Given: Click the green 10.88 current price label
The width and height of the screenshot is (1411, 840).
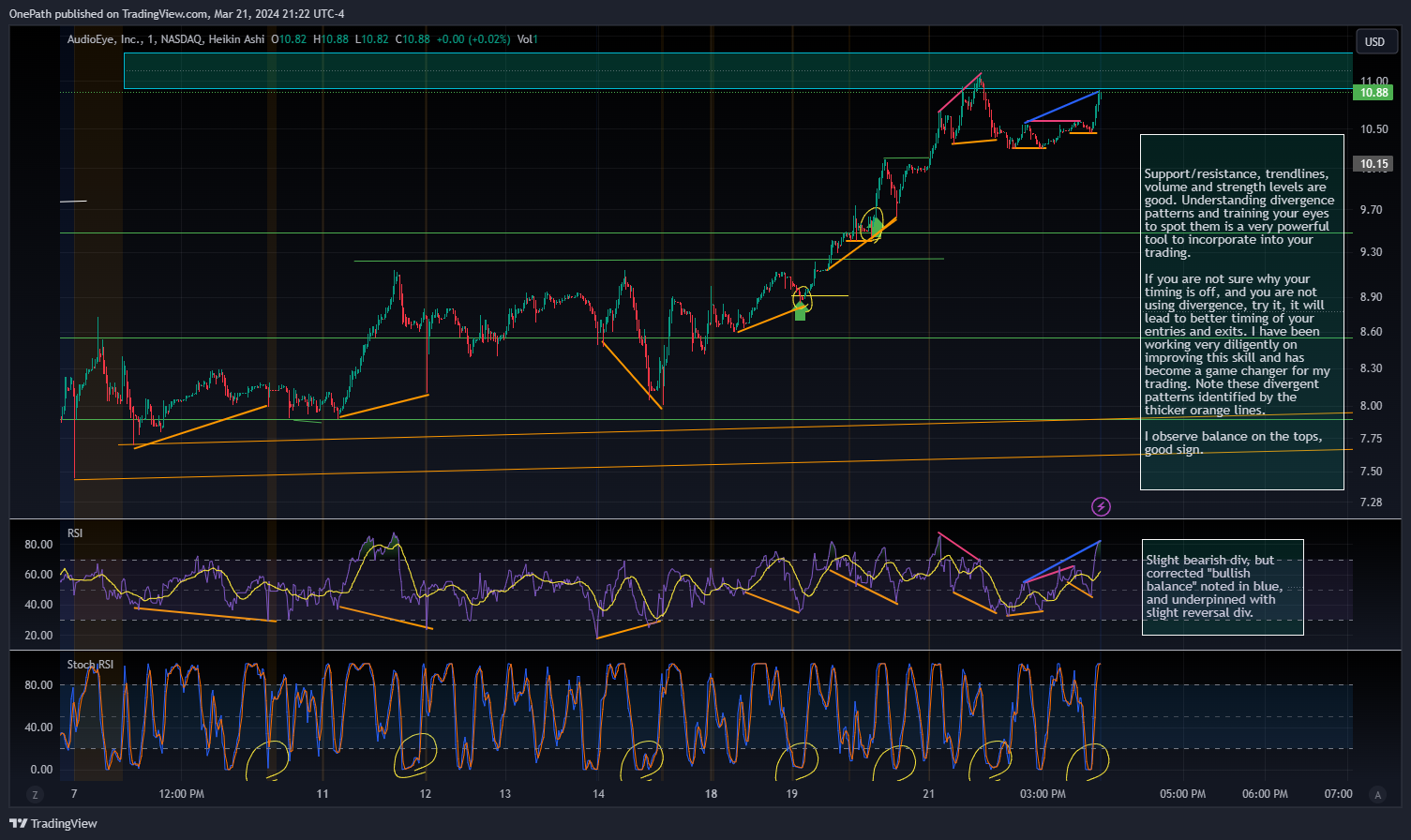Looking at the screenshot, I should point(1374,92).
